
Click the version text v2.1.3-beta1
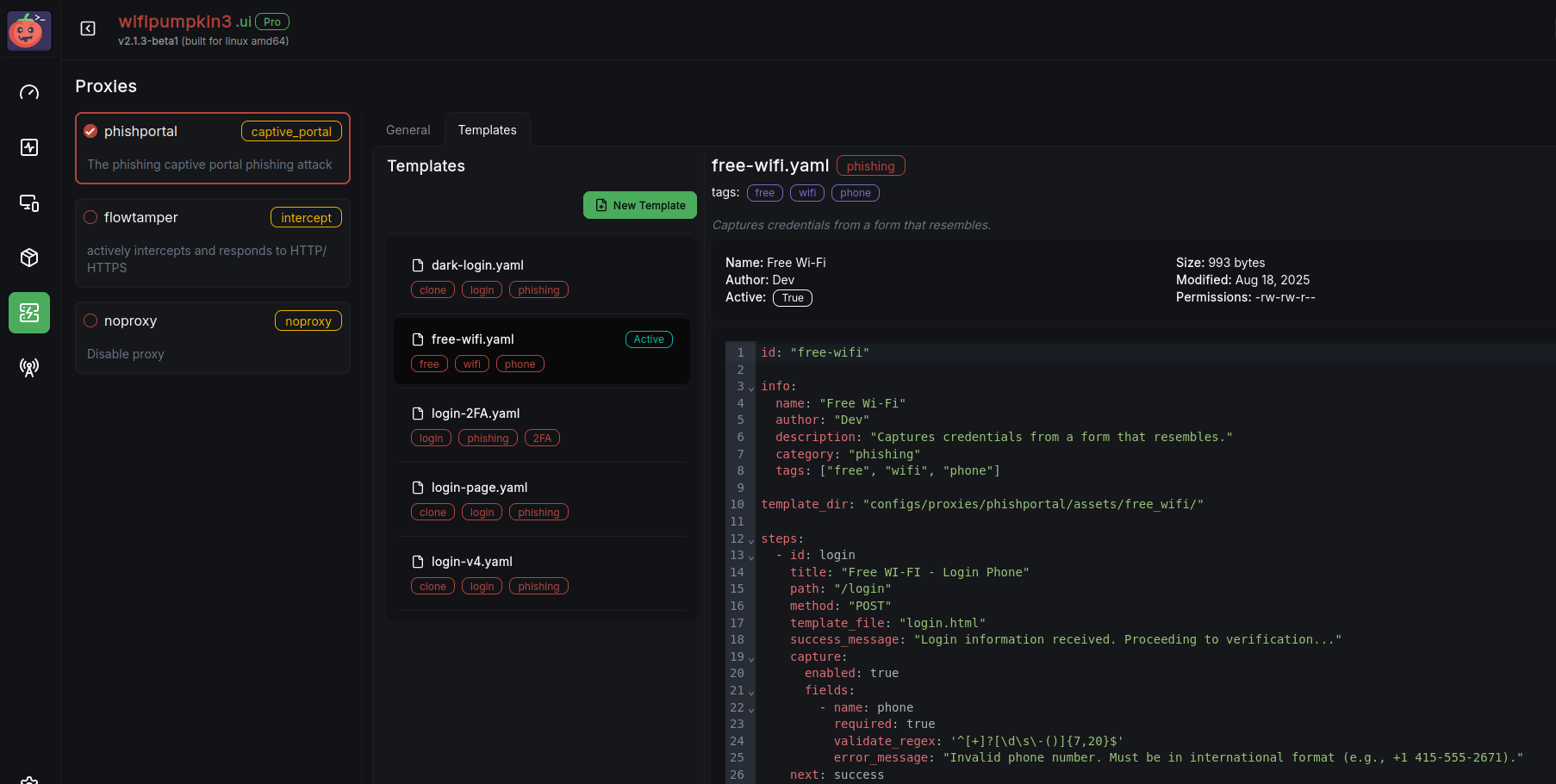(x=148, y=41)
